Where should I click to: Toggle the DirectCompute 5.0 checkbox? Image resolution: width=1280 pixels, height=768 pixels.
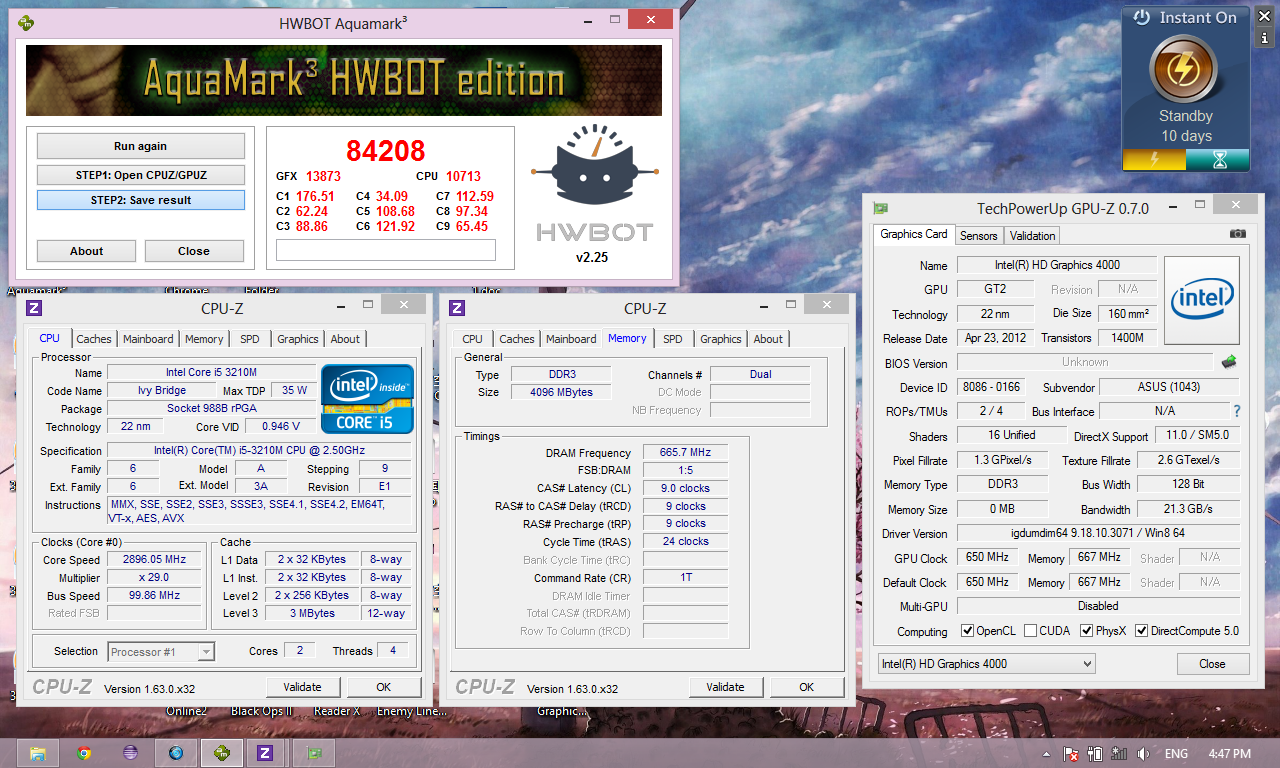click(1142, 631)
